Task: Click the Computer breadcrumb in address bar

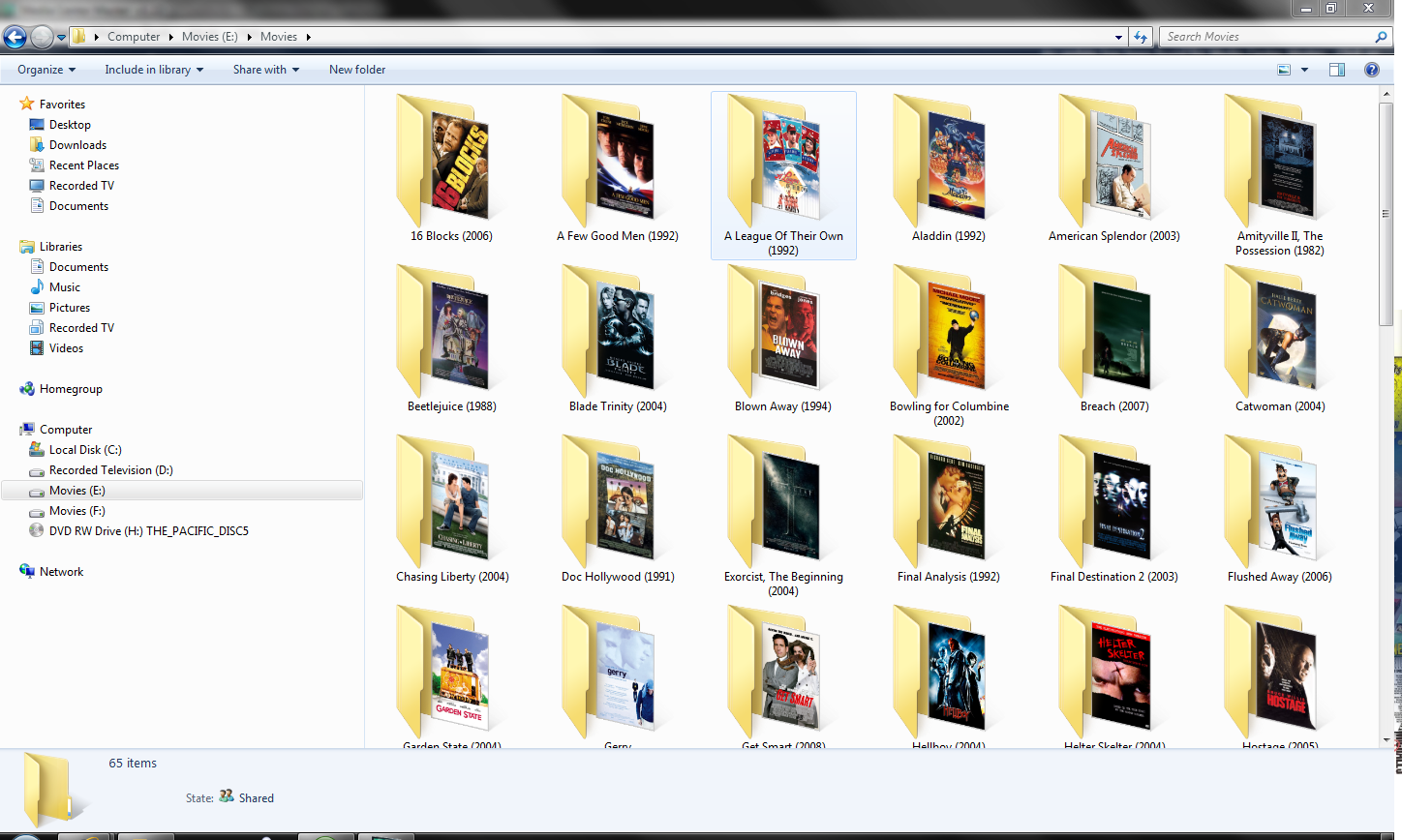Action: [134, 37]
